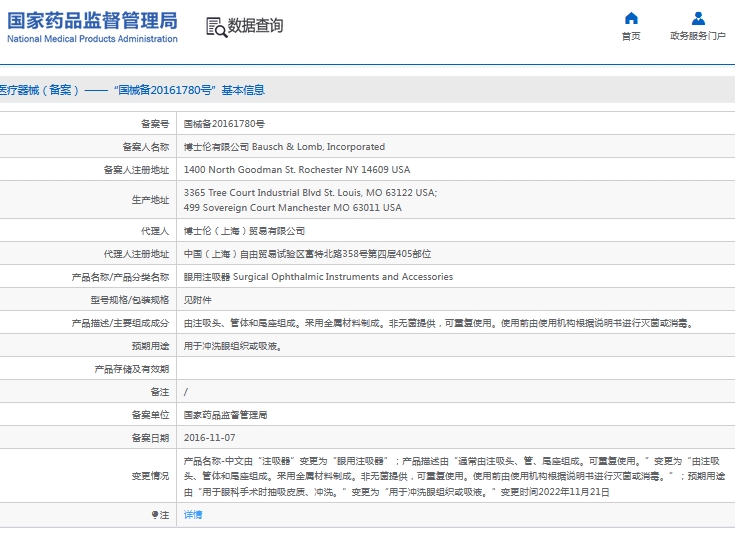Viewport: 735px width, 533px height.
Task: Select the 用于冲洗眼组织或吸液 intended use text
Action: click(233, 346)
